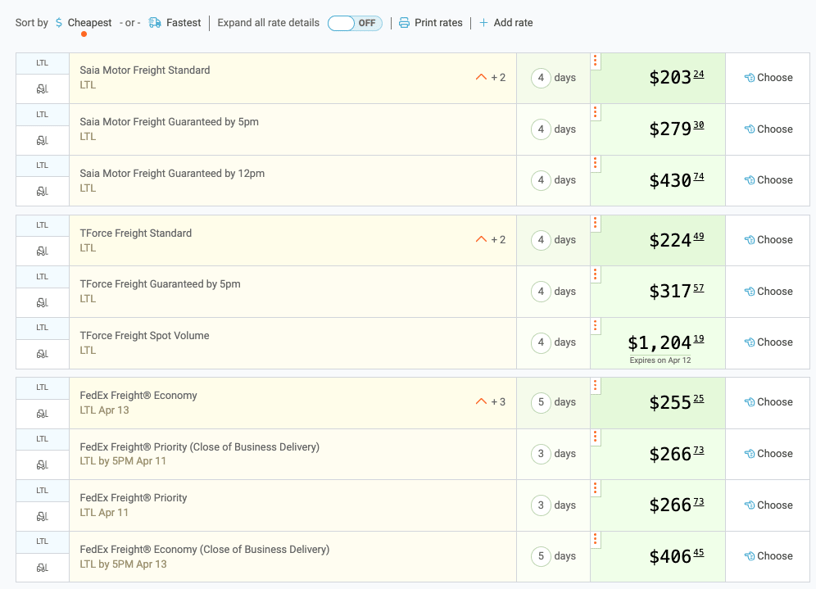Click LTL tag on TForce Freight Standard row

[42, 225]
